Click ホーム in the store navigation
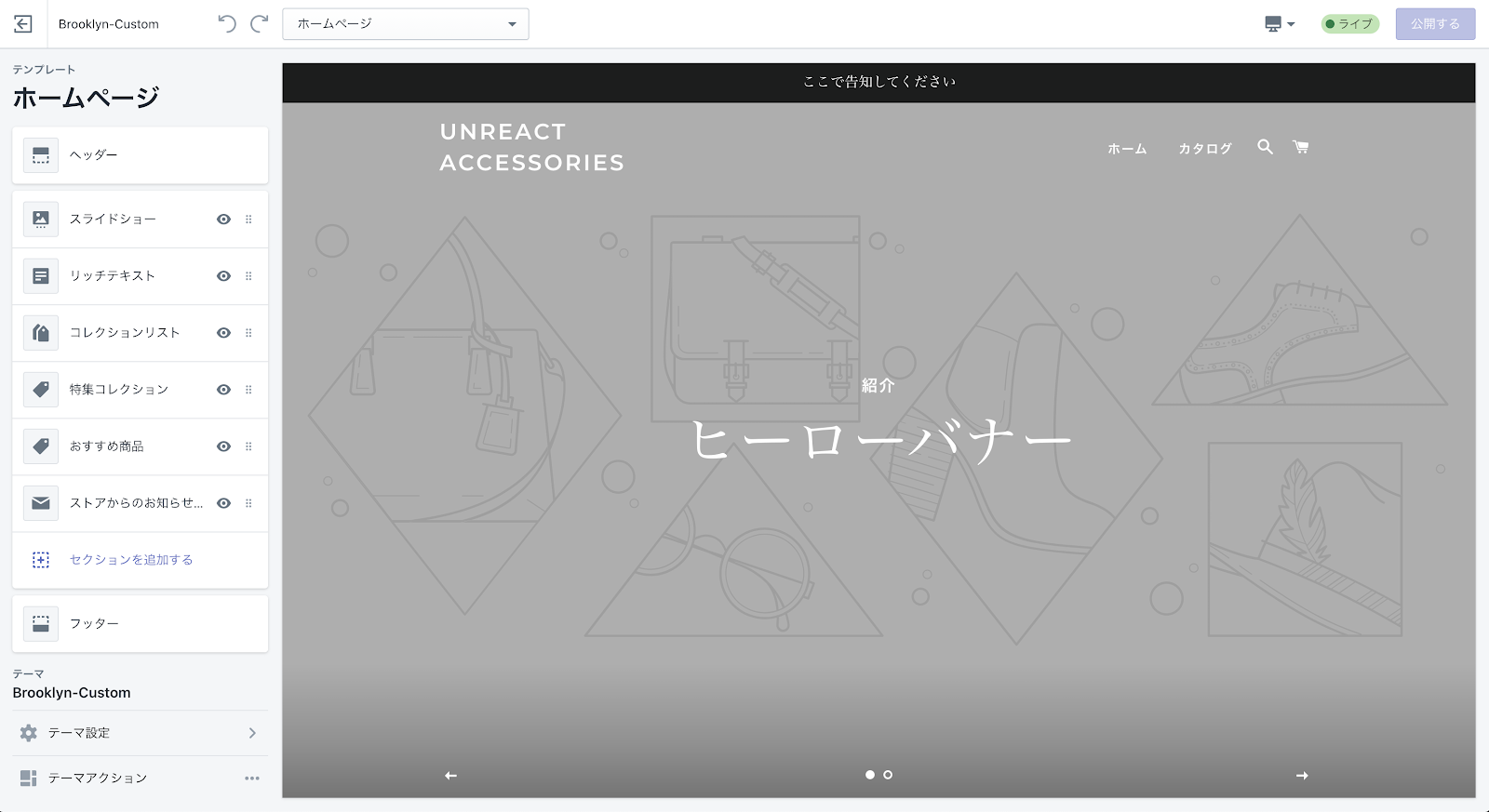Image resolution: width=1489 pixels, height=812 pixels. click(1127, 149)
